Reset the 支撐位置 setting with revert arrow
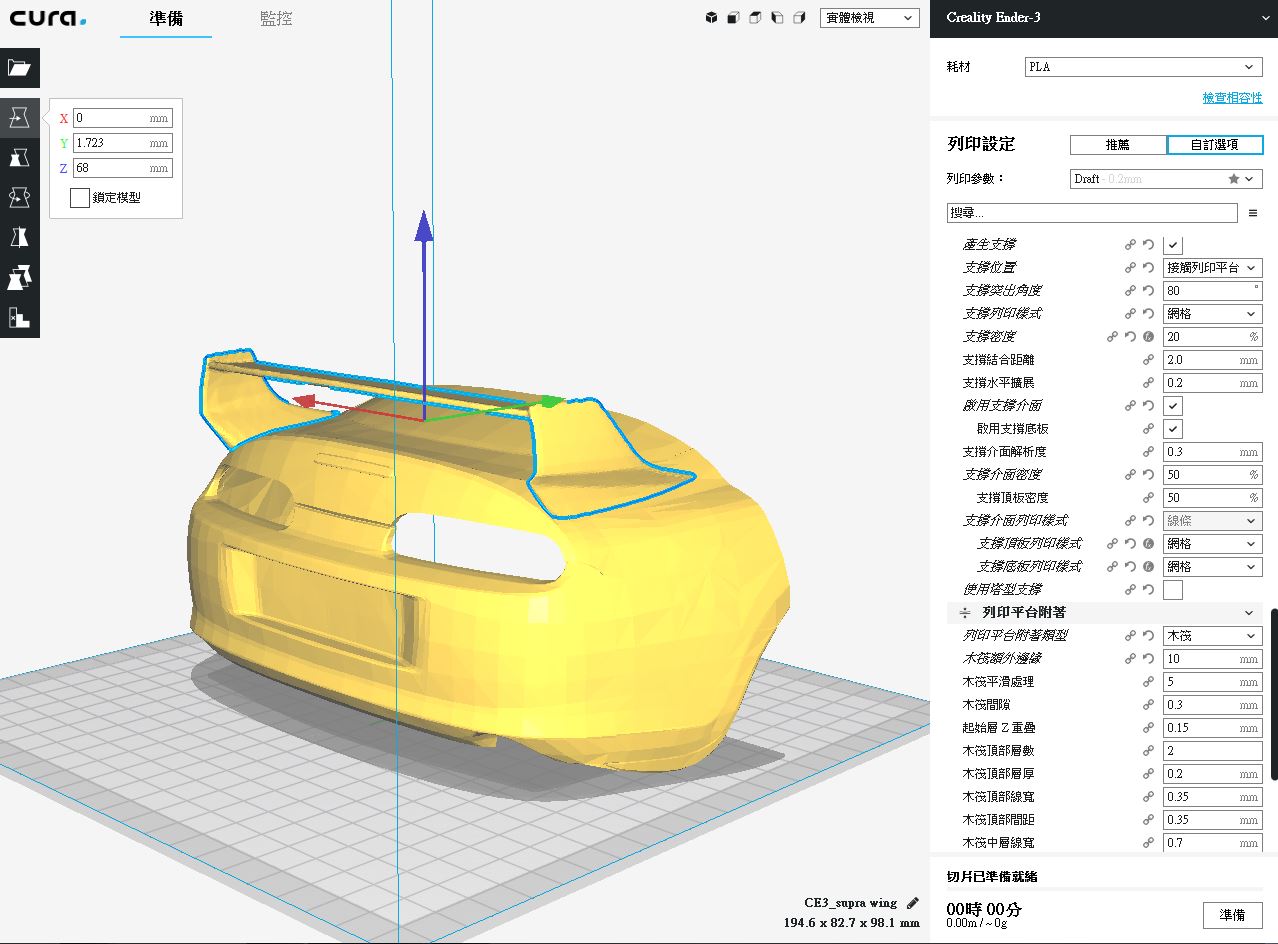The image size is (1278, 944). tap(1149, 267)
